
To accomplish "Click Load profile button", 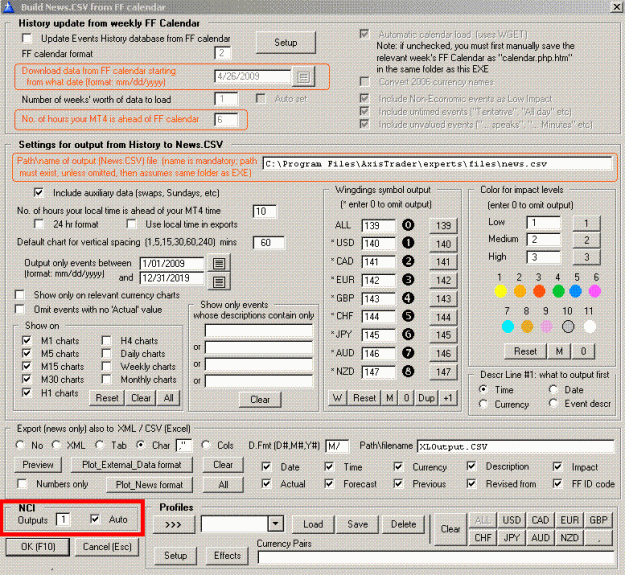I will tap(313, 524).
